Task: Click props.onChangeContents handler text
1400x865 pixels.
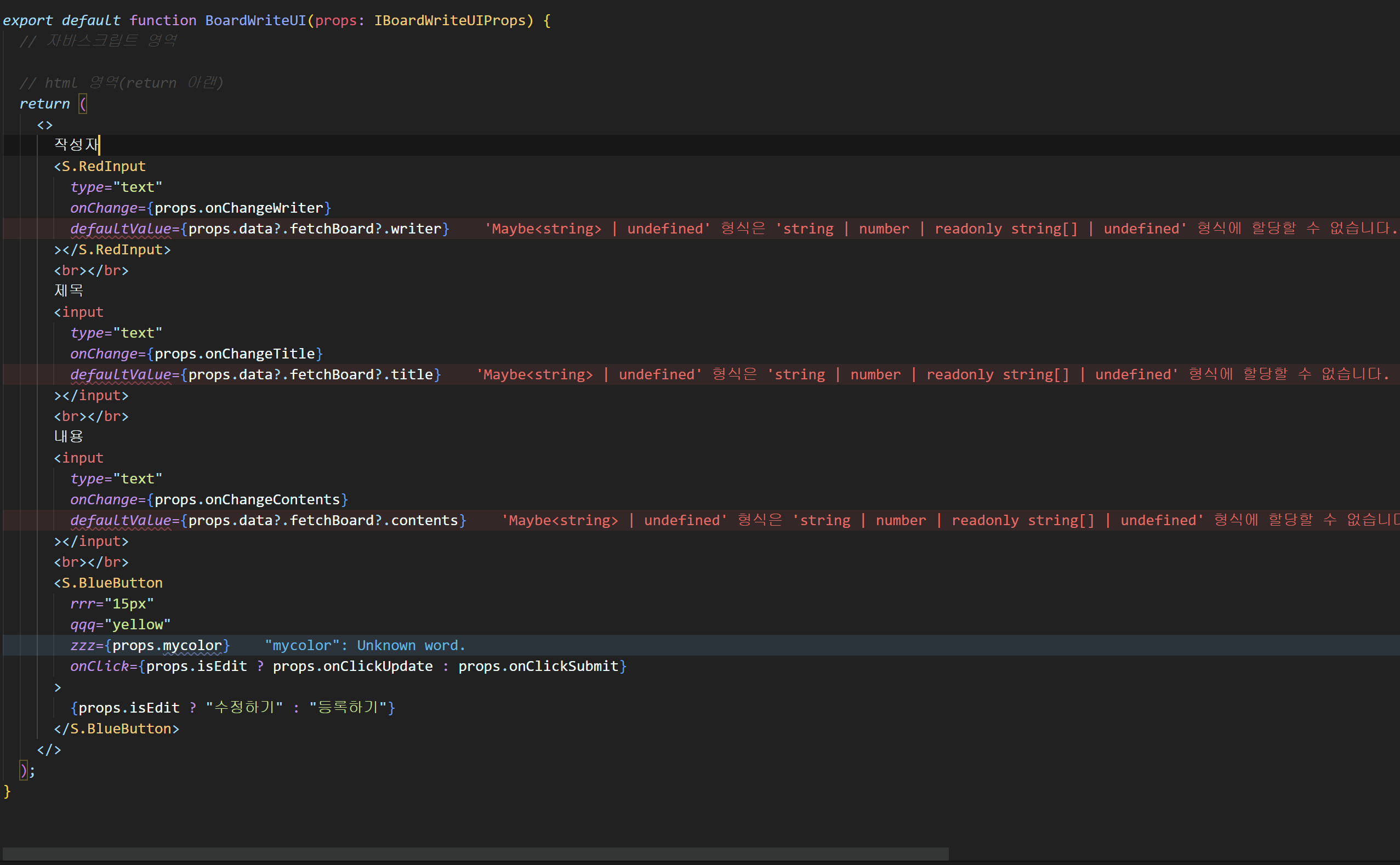Action: click(x=247, y=500)
